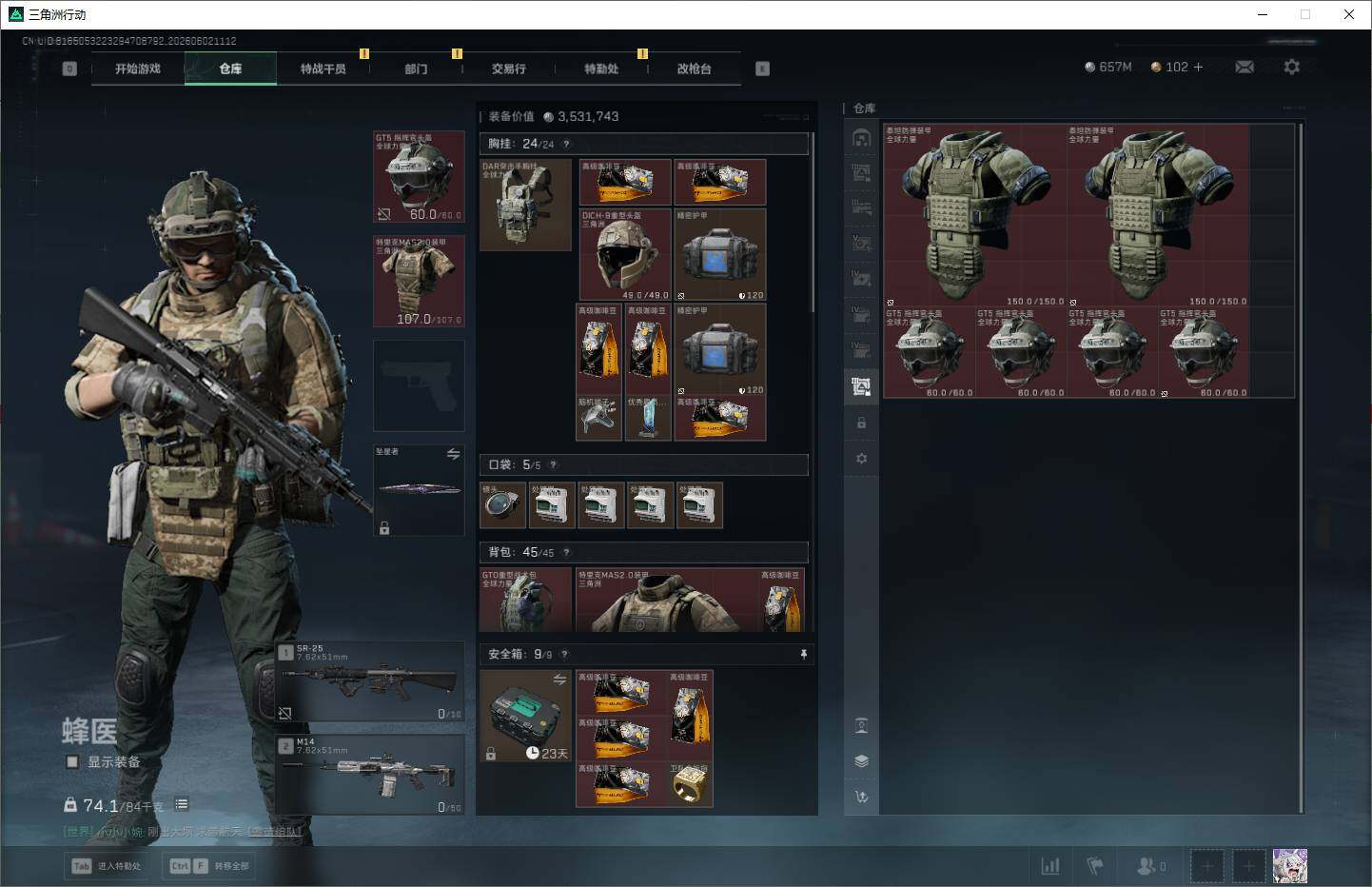Viewport: 1372px width, 887px height.
Task: Select the DAR chest rig item
Action: coord(525,205)
